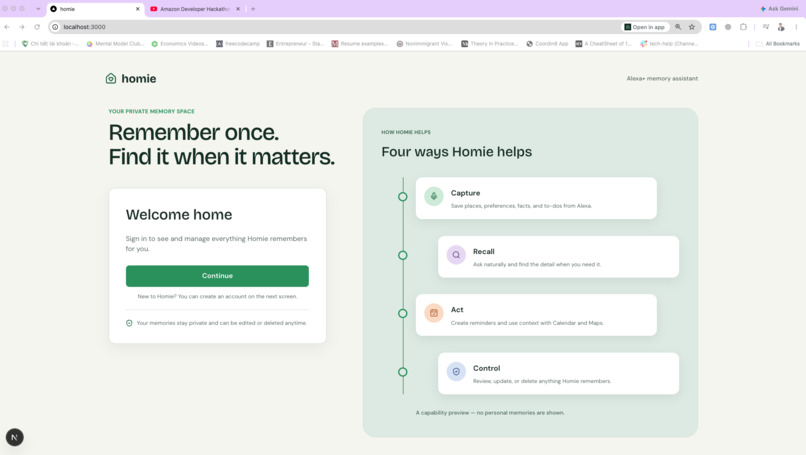Close the homie tab

pyautogui.click(x=137, y=9)
